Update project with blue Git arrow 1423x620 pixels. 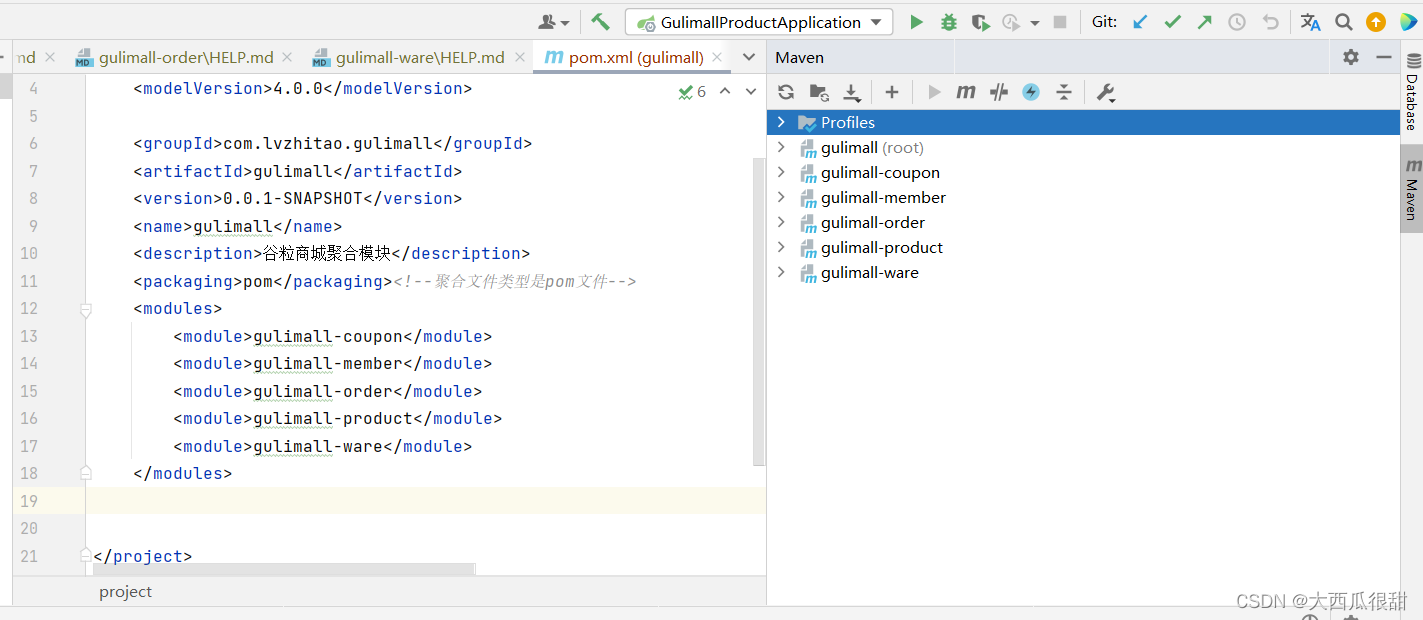pyautogui.click(x=1140, y=22)
